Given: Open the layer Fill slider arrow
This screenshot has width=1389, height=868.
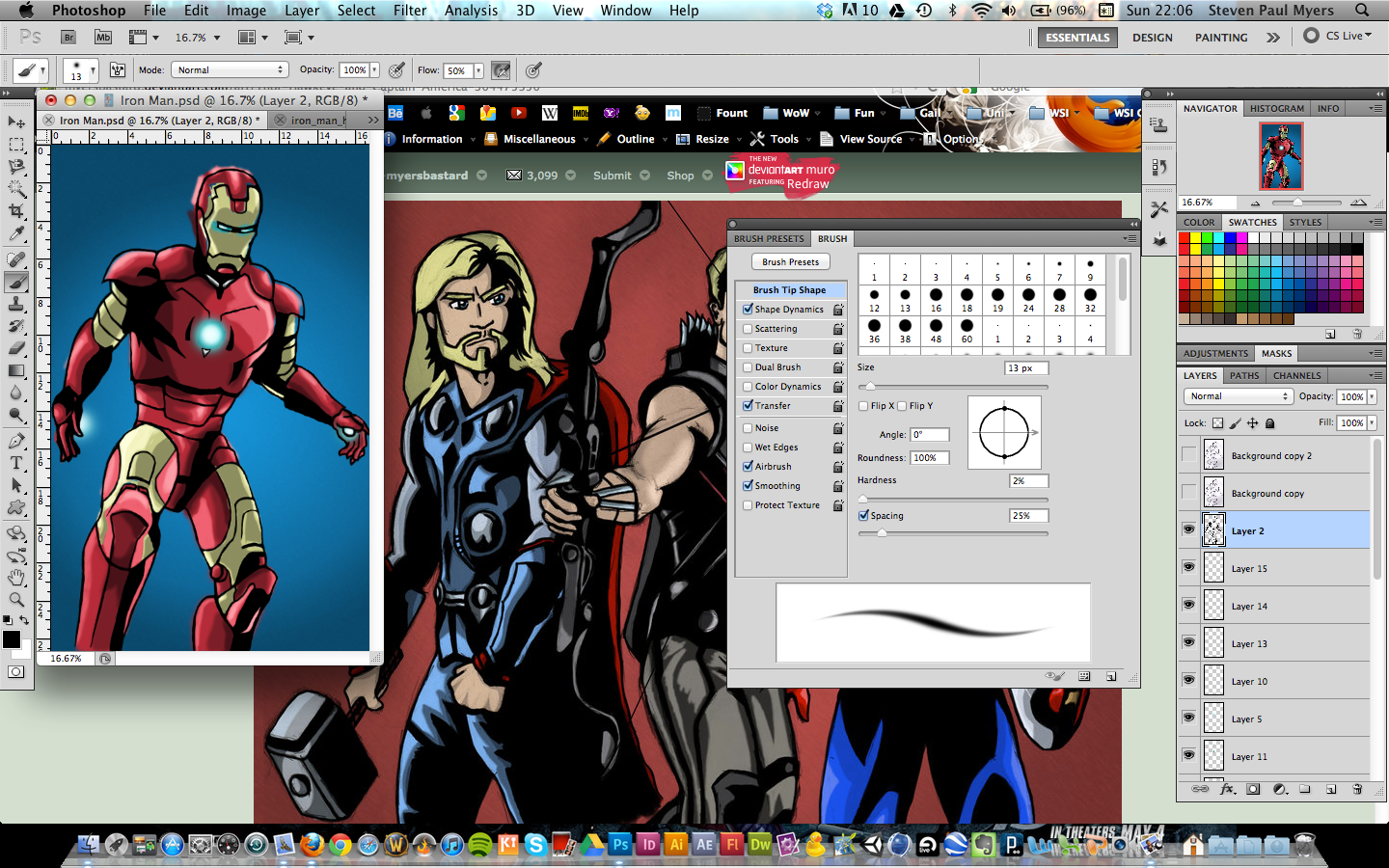Looking at the screenshot, I should (1372, 422).
